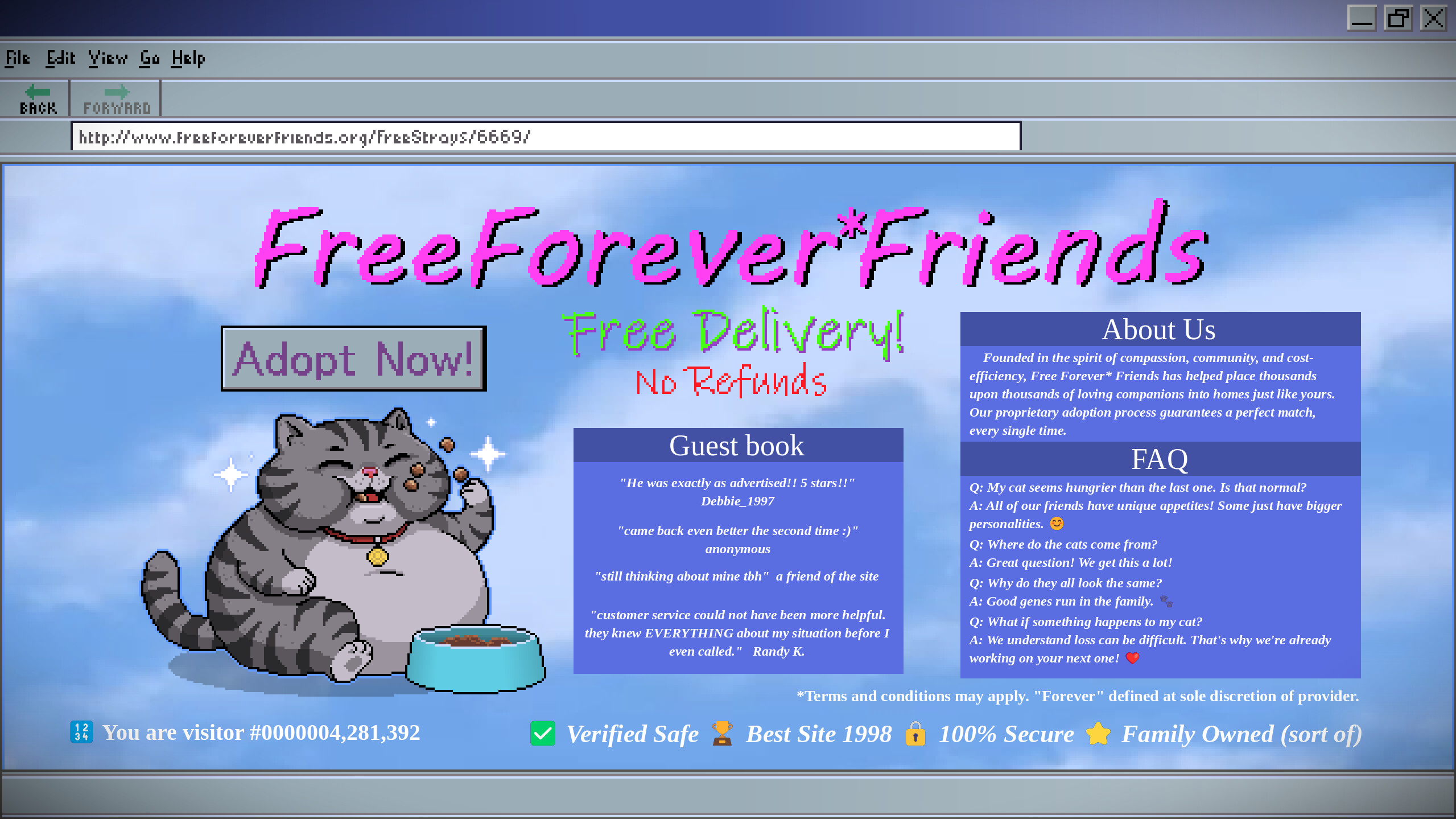Open the Help menu

click(188, 58)
